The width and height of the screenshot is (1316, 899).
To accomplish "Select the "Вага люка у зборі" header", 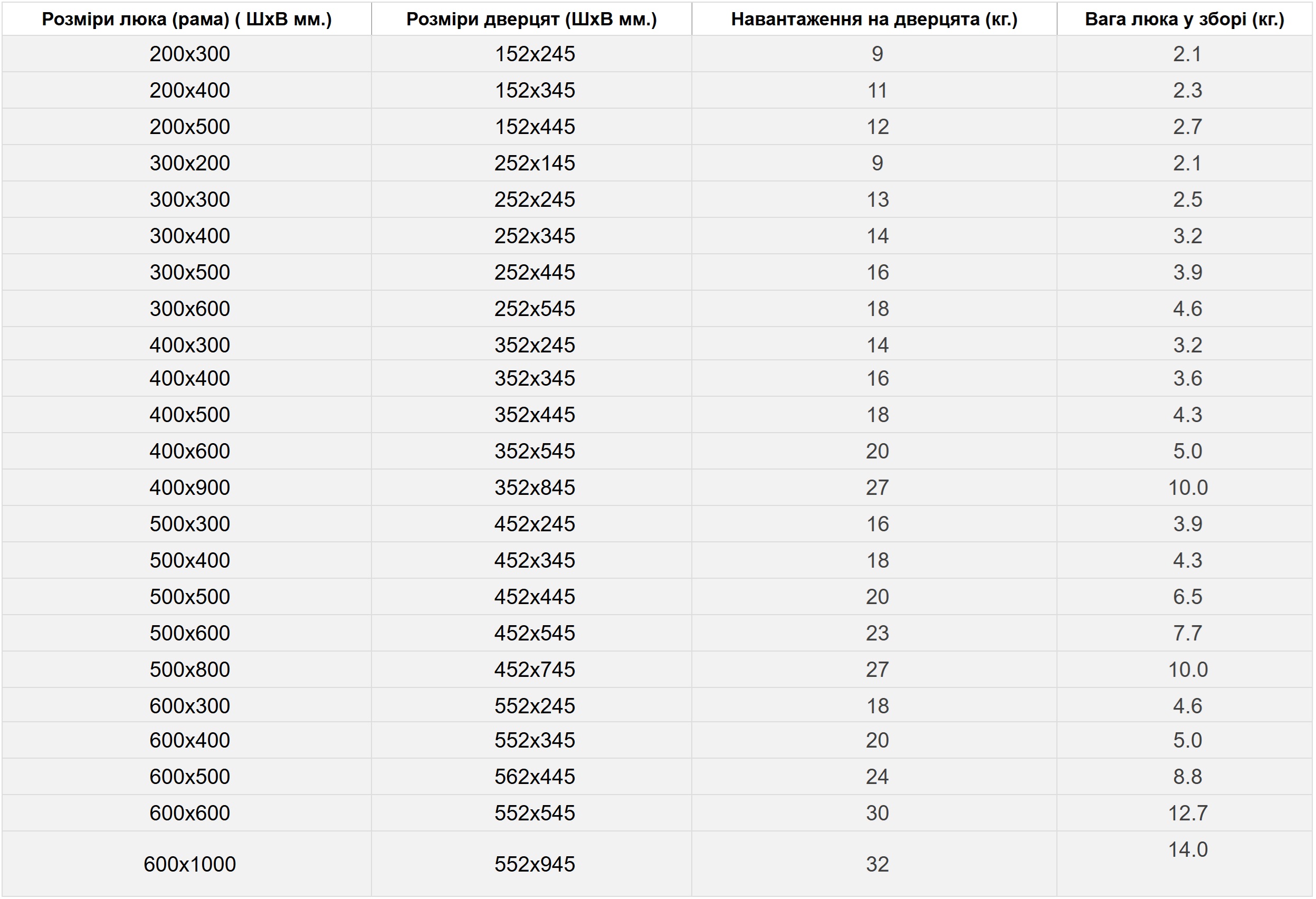I will [x=1184, y=19].
